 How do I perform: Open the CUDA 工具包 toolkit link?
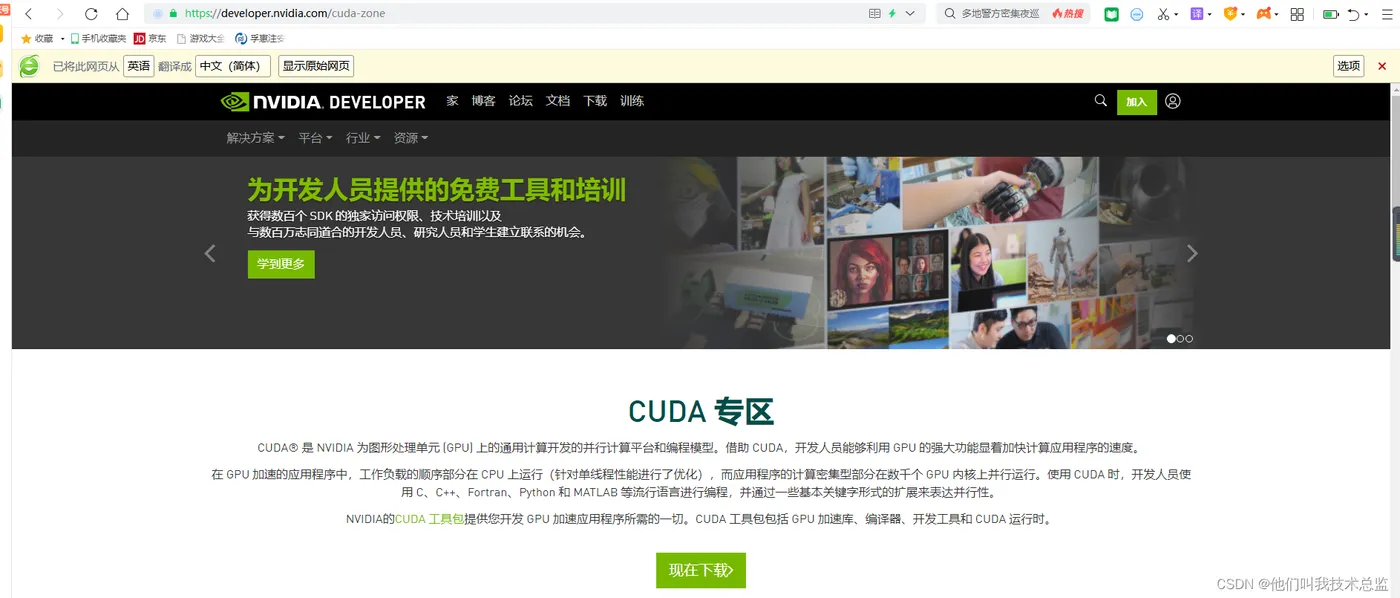pos(430,519)
